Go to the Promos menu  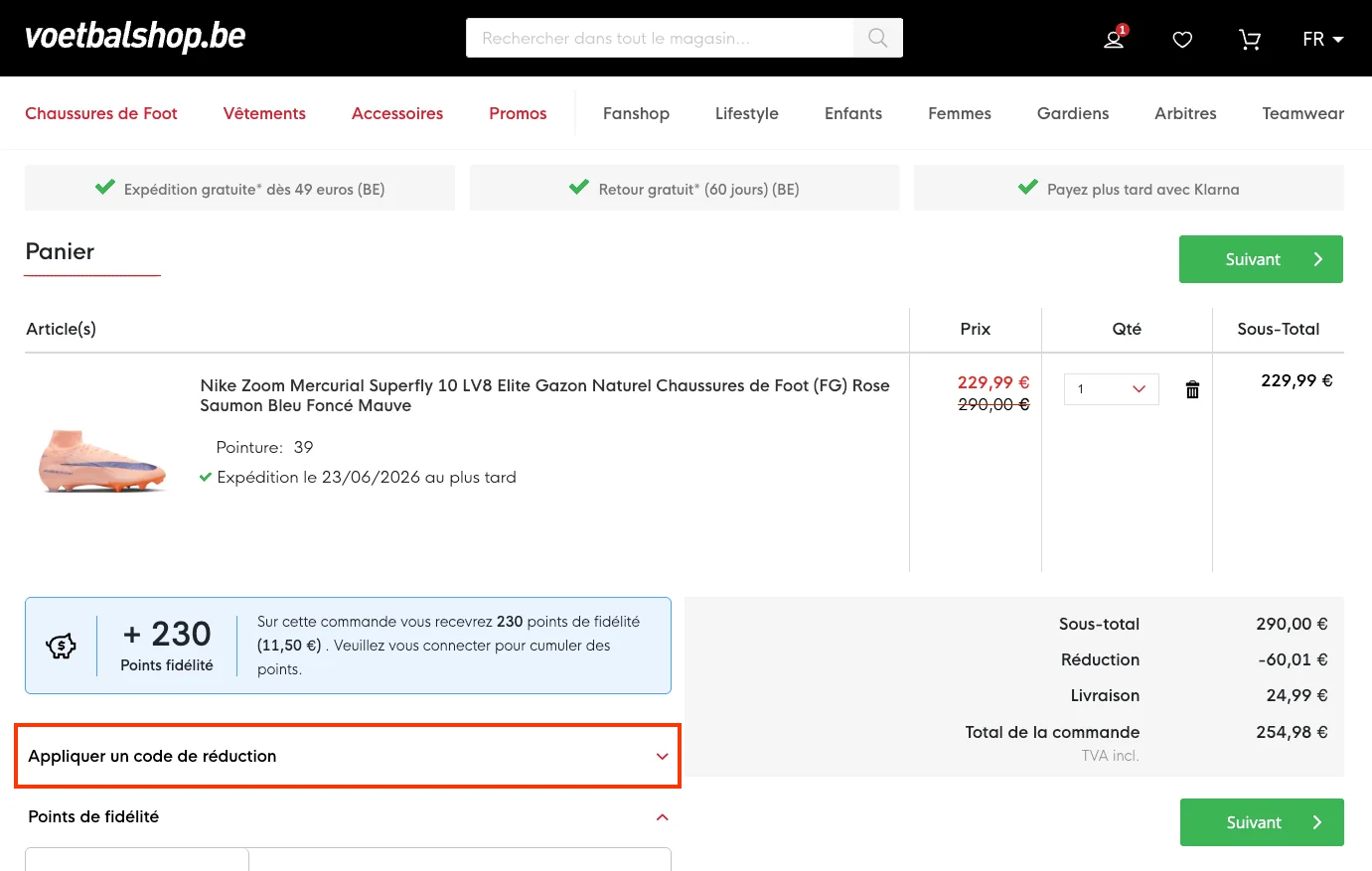click(518, 113)
